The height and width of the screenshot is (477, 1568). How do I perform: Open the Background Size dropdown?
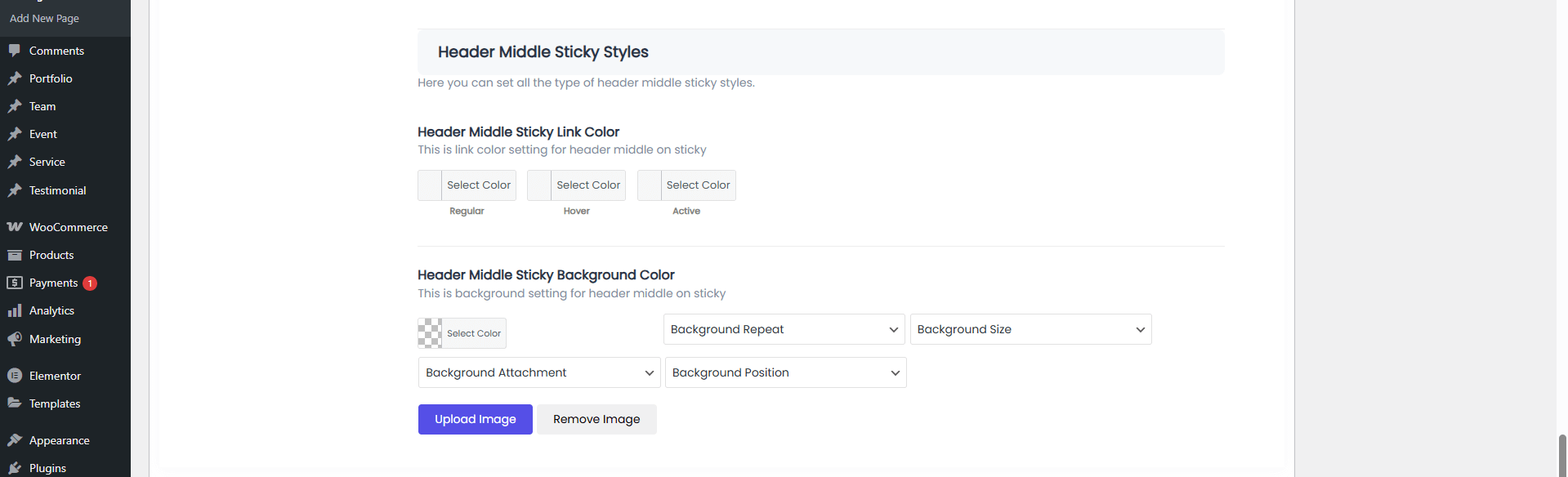coord(1030,329)
